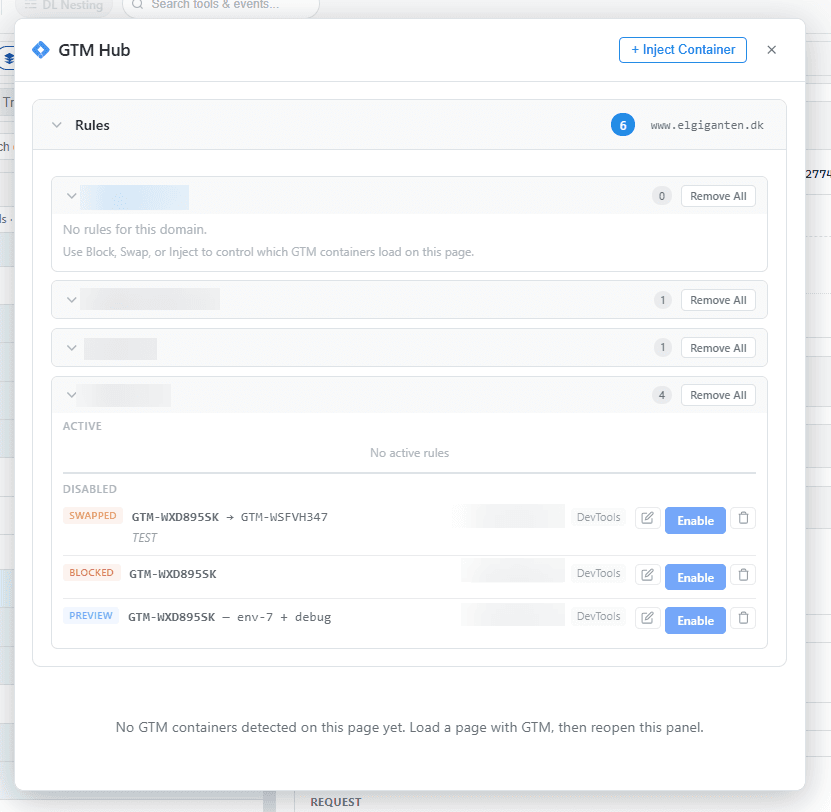This screenshot has width=831, height=812.
Task: Select the TEST note under swapped rule
Action: click(x=144, y=538)
